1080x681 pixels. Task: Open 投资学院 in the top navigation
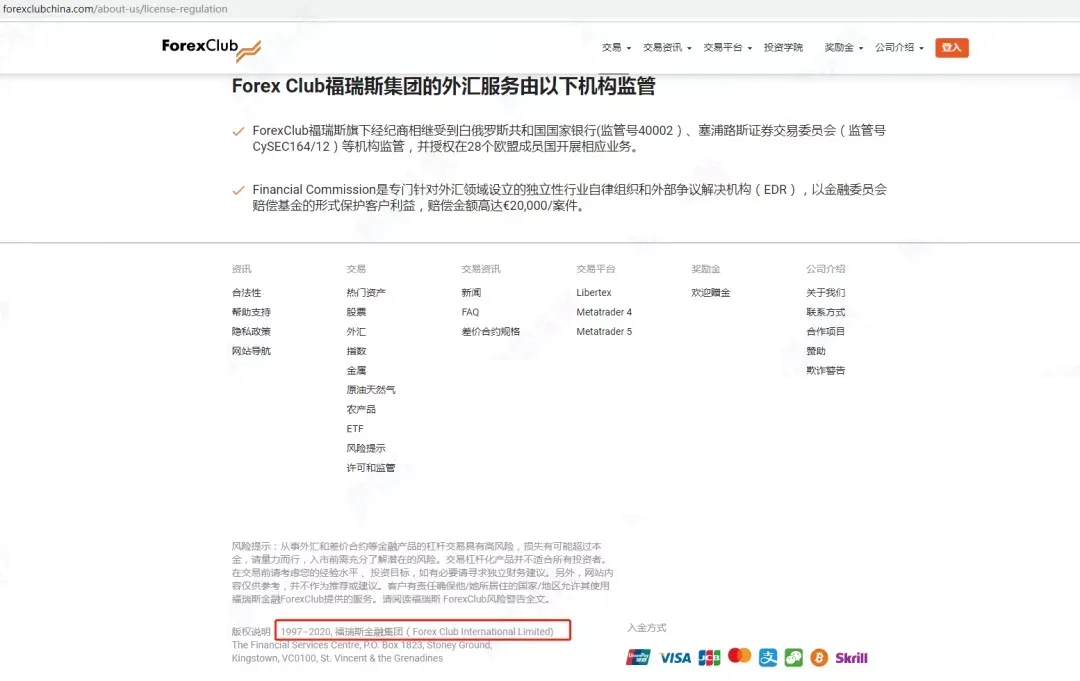783,48
